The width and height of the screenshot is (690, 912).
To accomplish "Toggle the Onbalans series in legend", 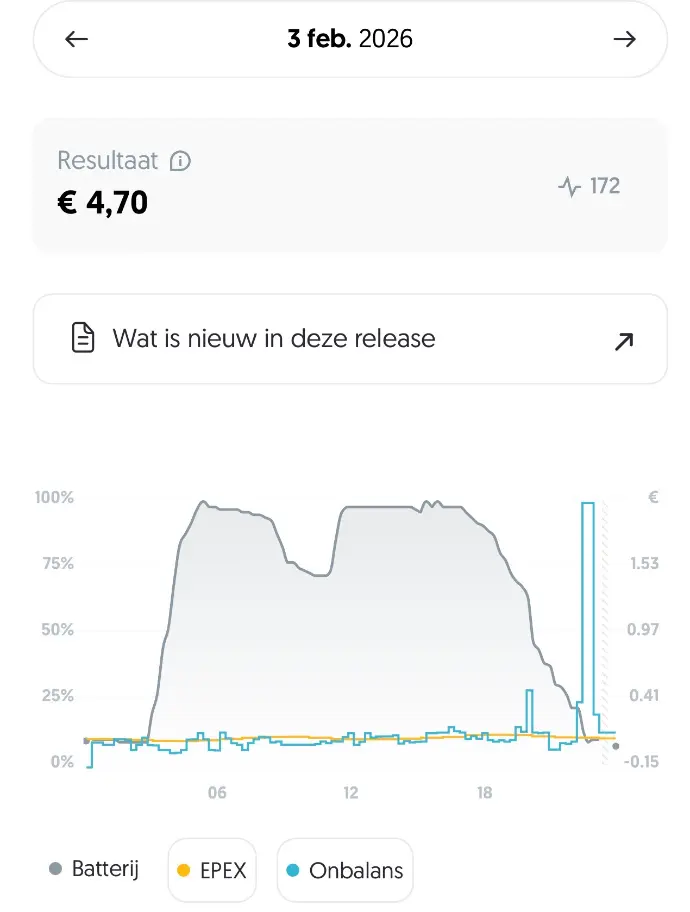I will point(344,870).
